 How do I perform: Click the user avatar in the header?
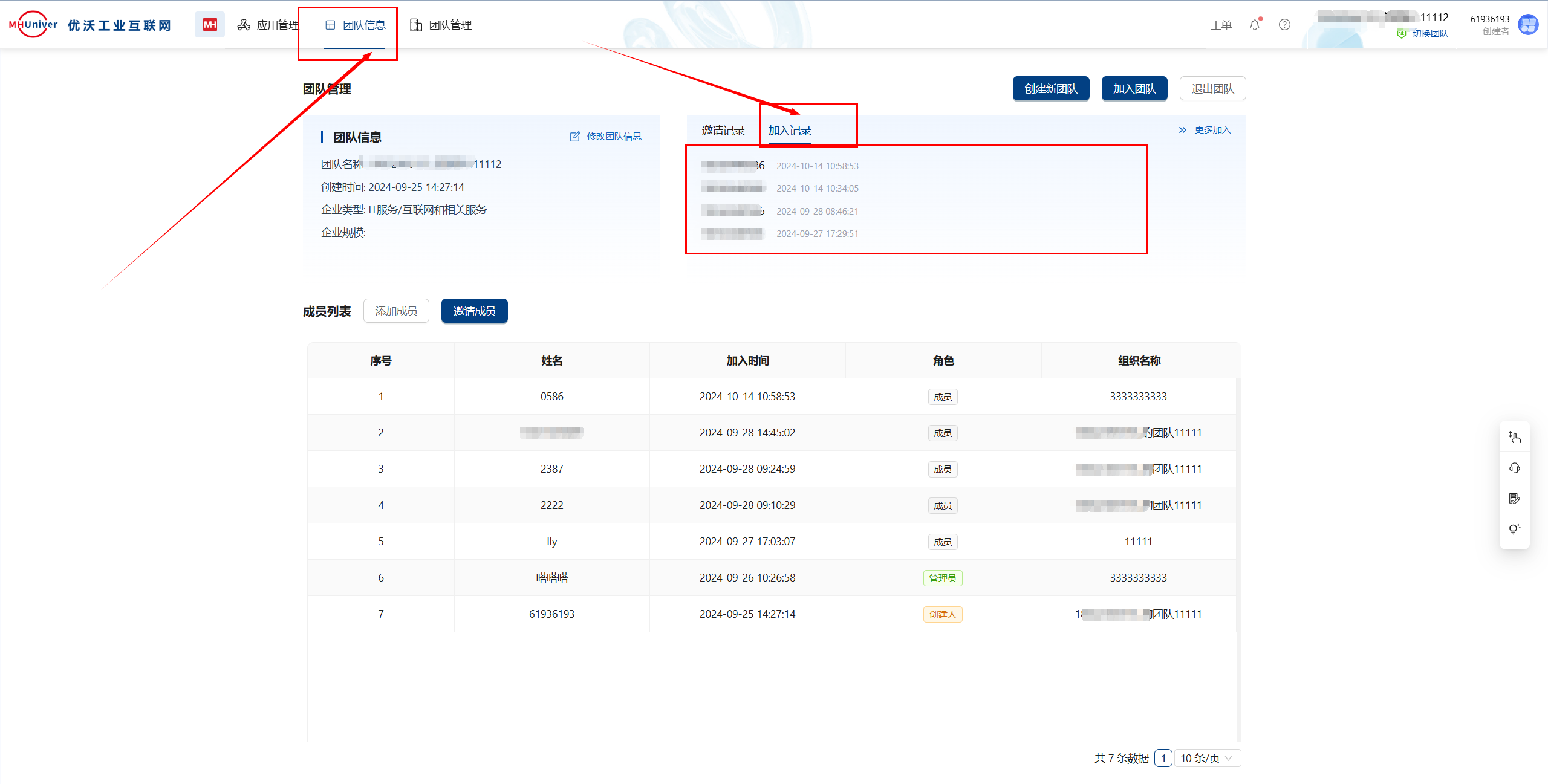point(1528,25)
